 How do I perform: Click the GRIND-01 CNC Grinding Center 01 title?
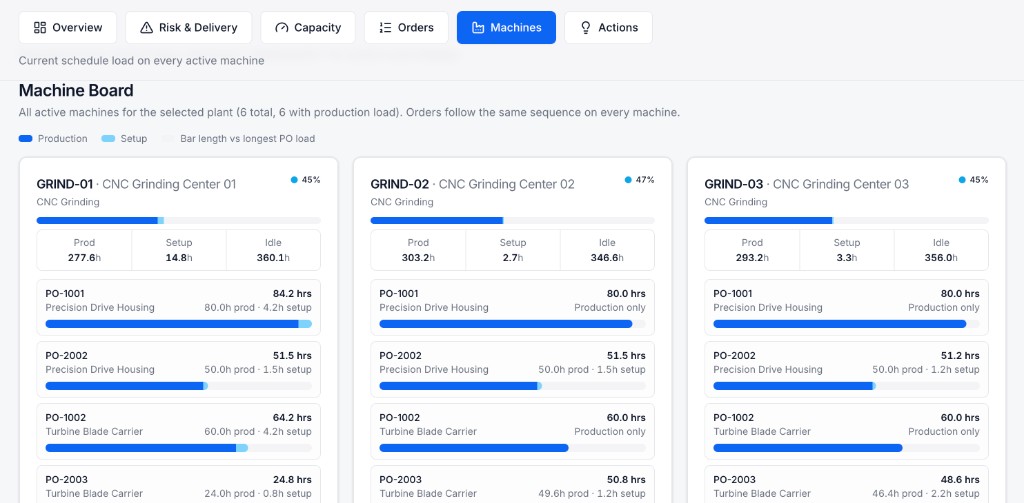(x=136, y=184)
